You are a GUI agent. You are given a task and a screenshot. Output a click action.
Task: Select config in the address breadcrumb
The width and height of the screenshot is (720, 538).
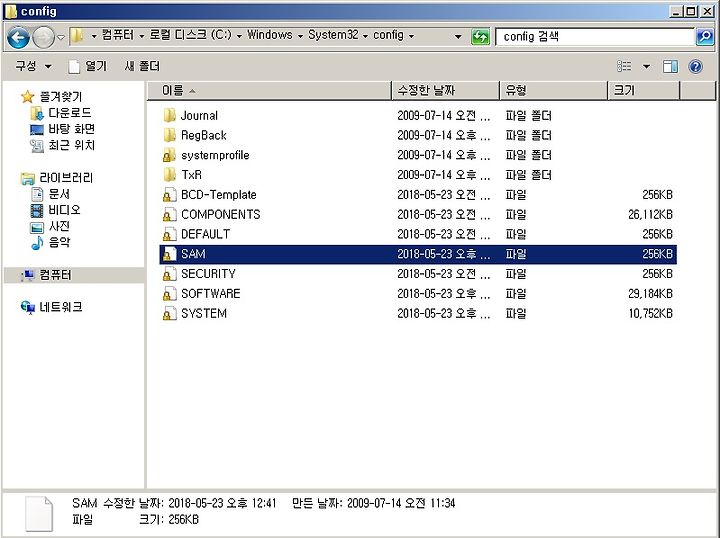pyautogui.click(x=388, y=35)
